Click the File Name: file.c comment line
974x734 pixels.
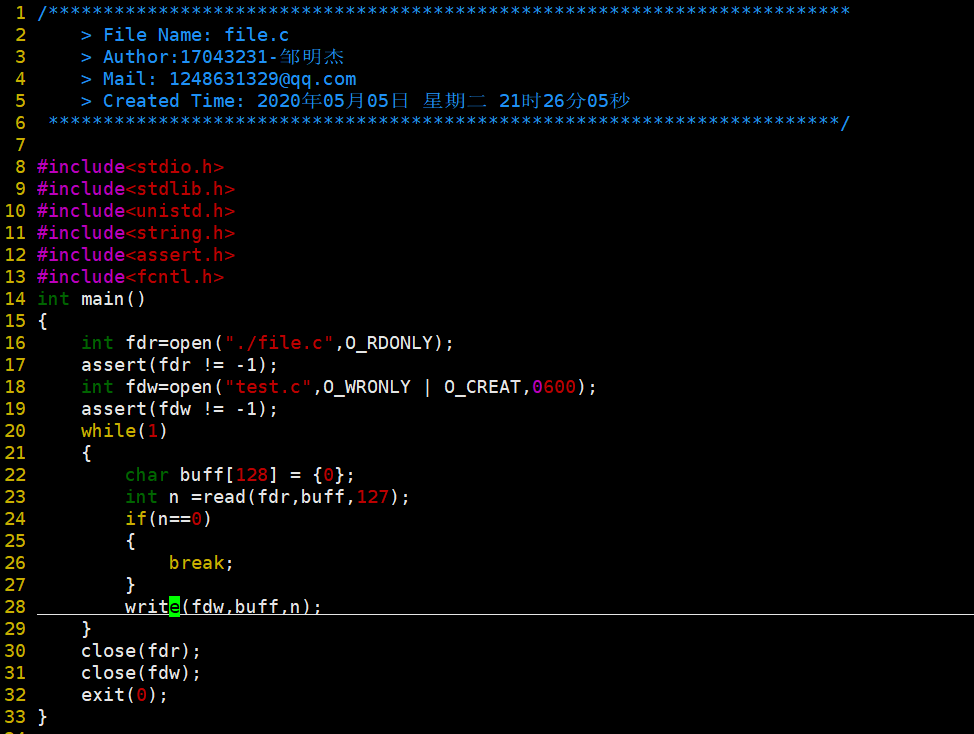coord(185,35)
